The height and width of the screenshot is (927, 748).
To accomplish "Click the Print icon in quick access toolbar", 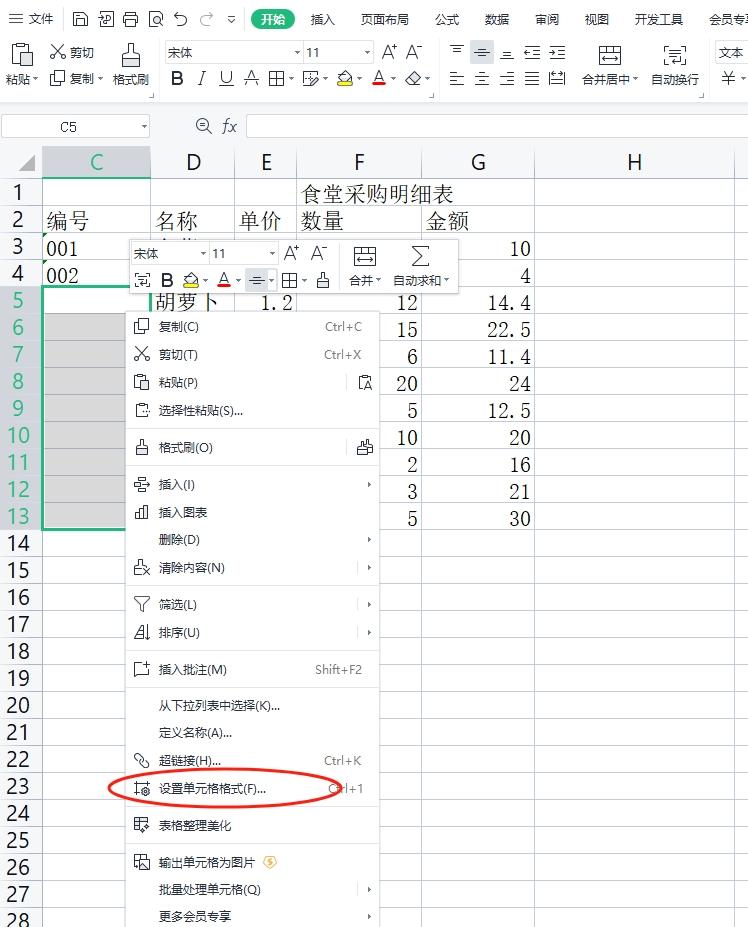I will pyautogui.click(x=130, y=20).
